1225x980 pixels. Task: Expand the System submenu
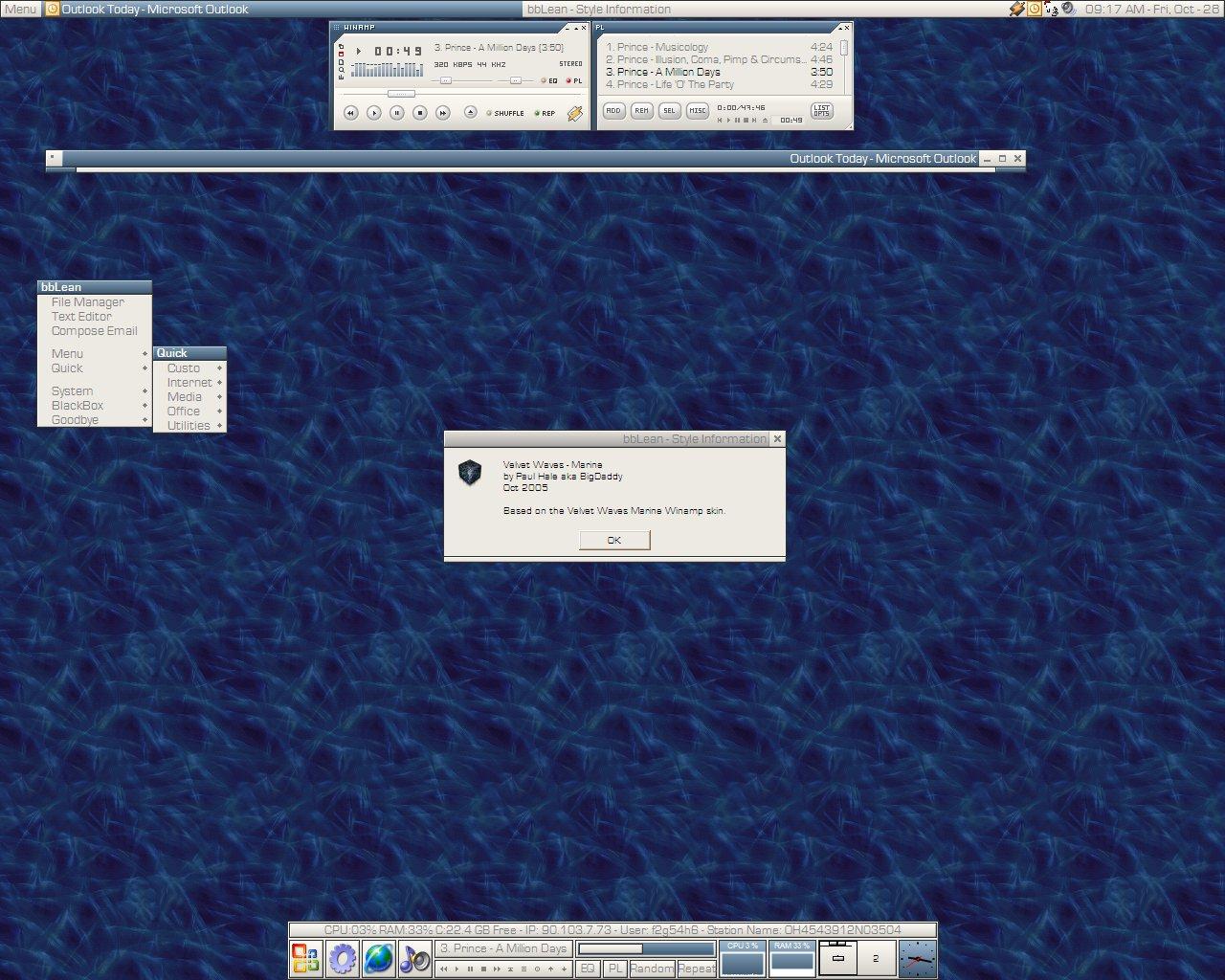(x=94, y=391)
